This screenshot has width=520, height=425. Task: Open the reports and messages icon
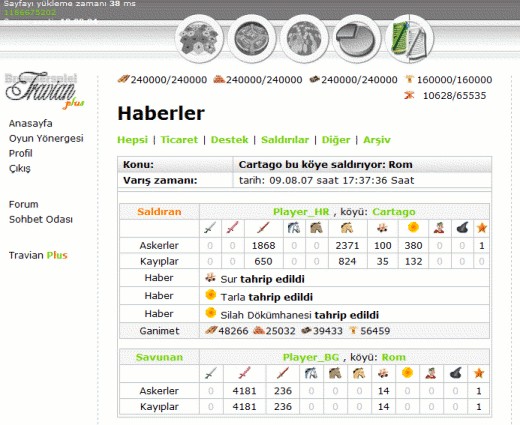click(410, 39)
